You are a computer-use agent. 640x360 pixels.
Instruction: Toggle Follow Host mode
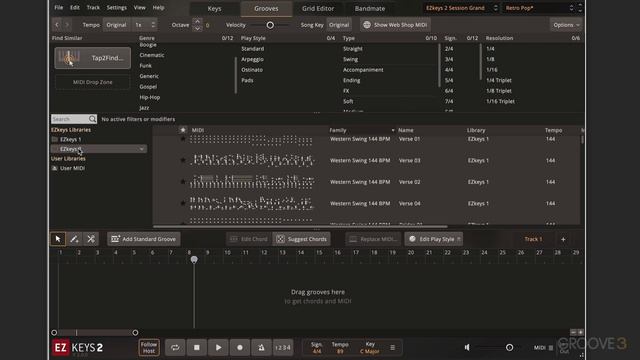[x=149, y=347]
